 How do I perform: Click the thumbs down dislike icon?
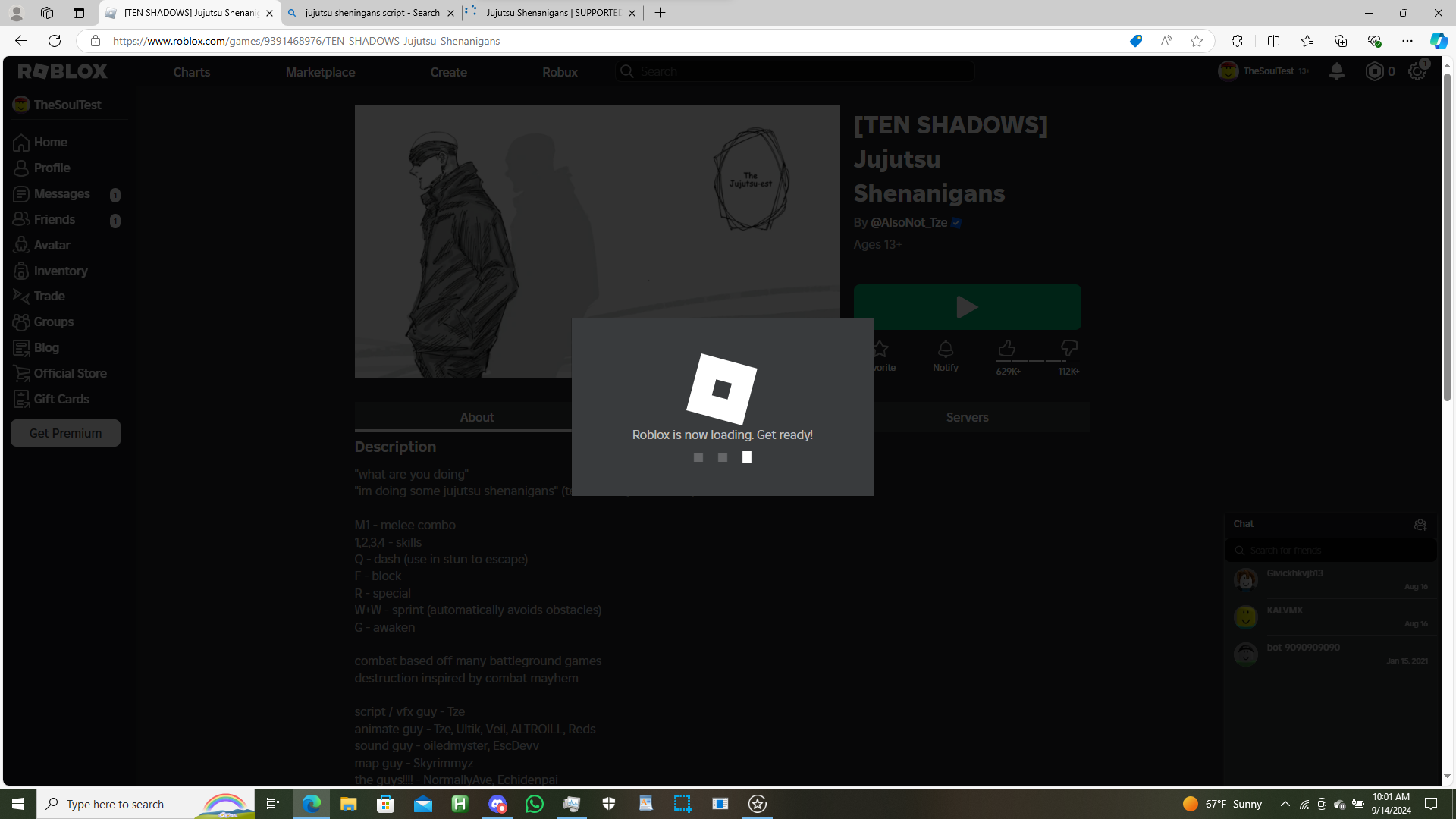tap(1068, 349)
